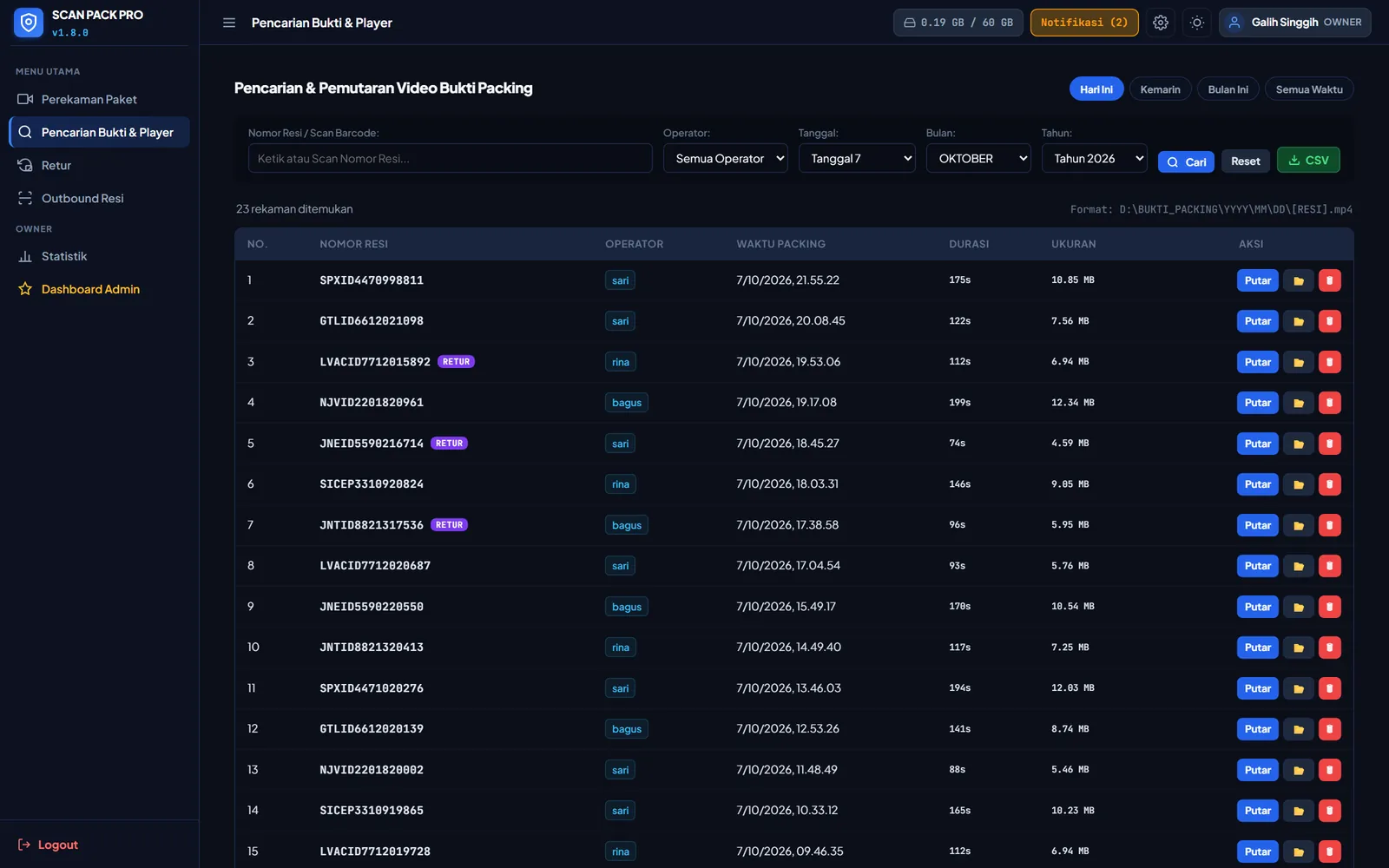Open folder for resi NJVID2201820002

pyautogui.click(x=1299, y=770)
